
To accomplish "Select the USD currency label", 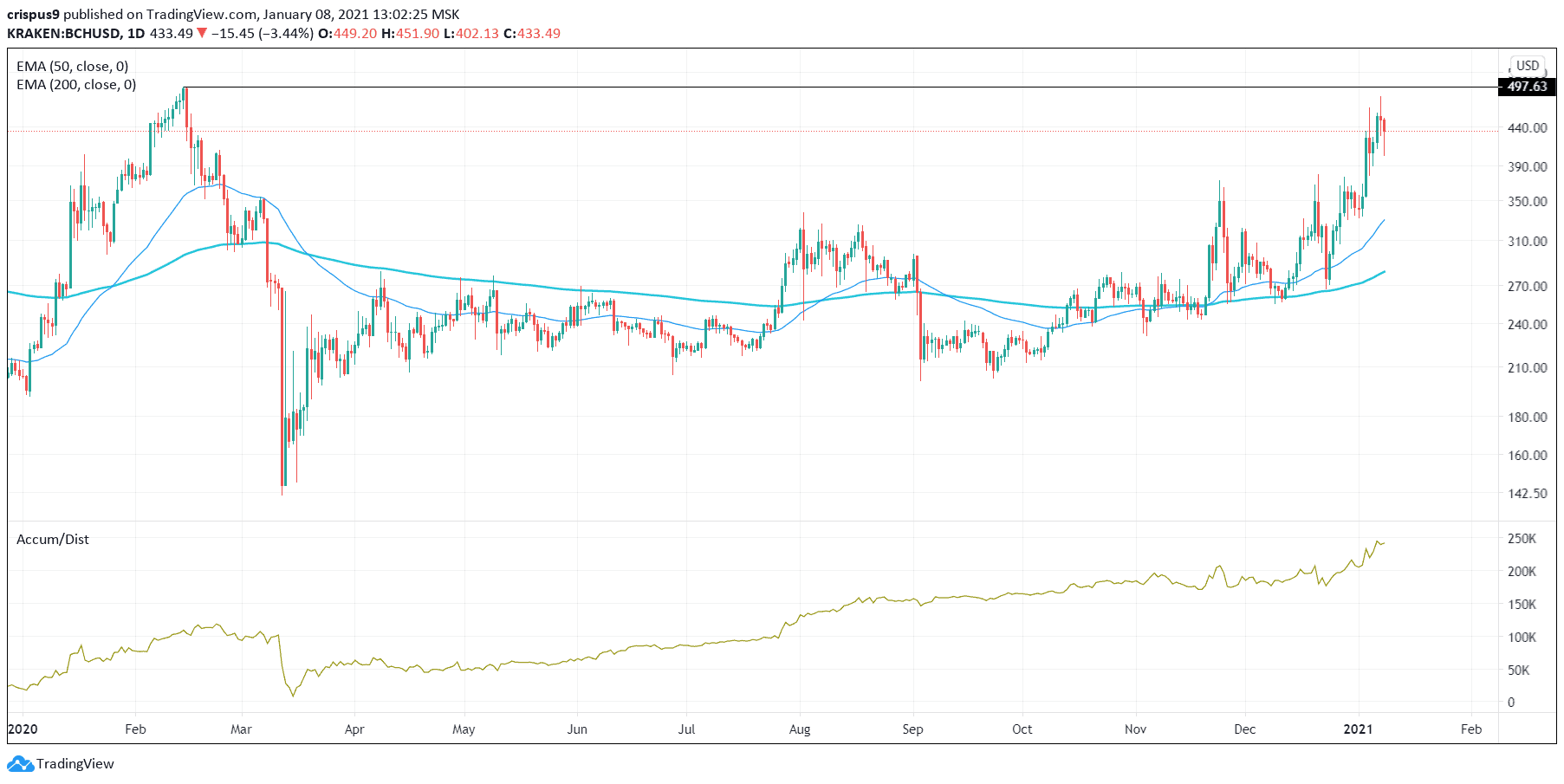I will pyautogui.click(x=1528, y=66).
